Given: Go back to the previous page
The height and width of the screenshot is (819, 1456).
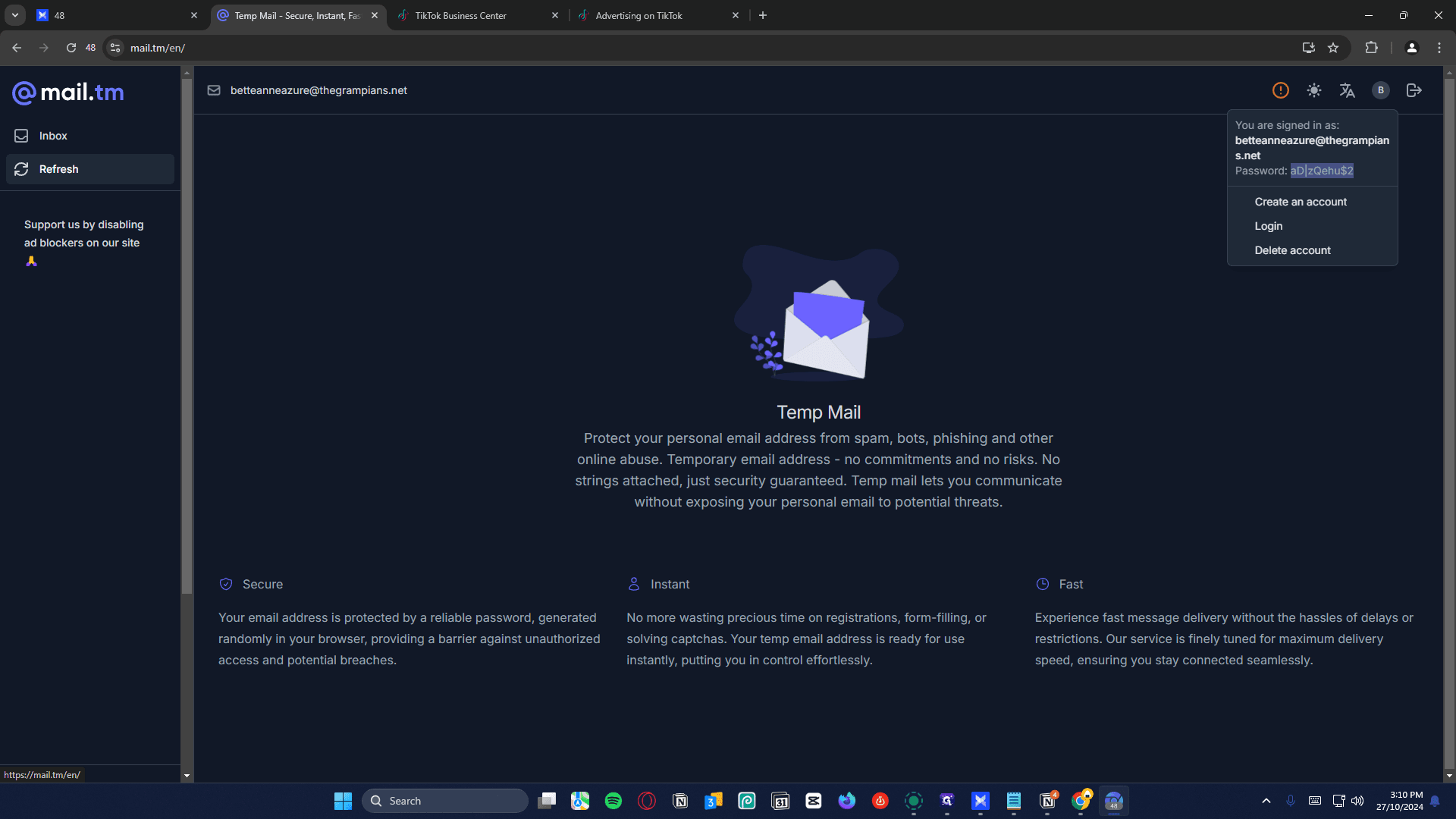Looking at the screenshot, I should (17, 48).
